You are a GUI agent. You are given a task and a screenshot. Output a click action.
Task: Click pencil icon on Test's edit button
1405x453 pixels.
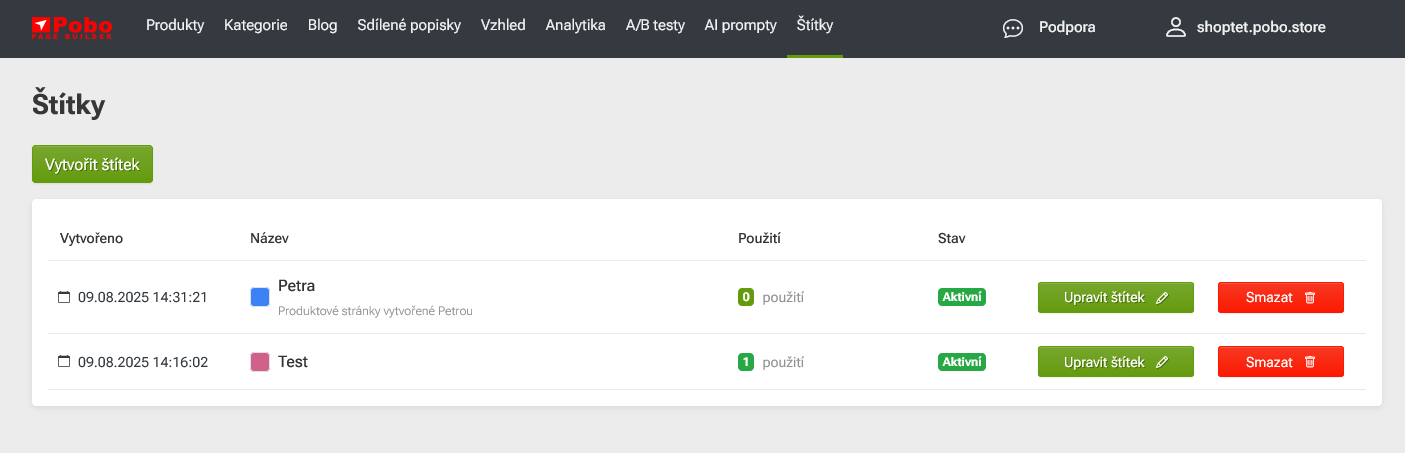(x=1161, y=362)
